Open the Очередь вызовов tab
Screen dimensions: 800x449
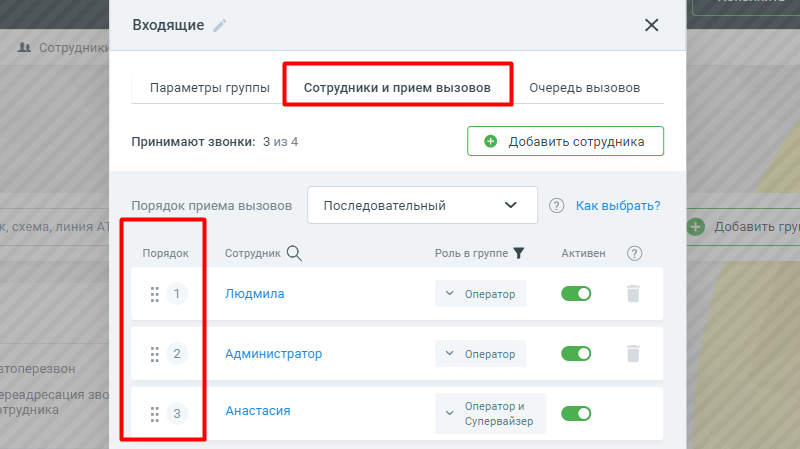click(x=584, y=88)
